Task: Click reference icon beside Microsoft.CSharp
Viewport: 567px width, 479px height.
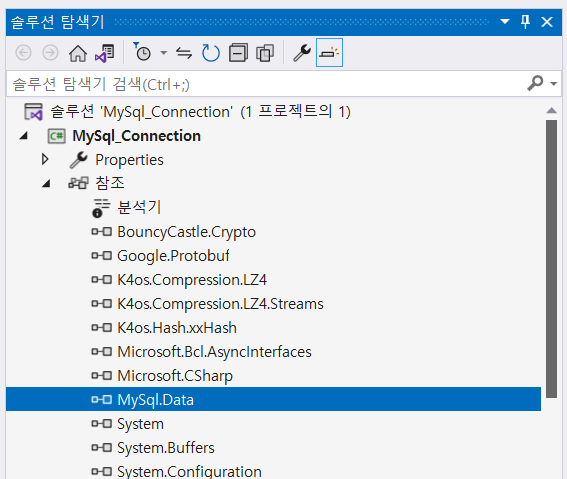Action: [102, 375]
